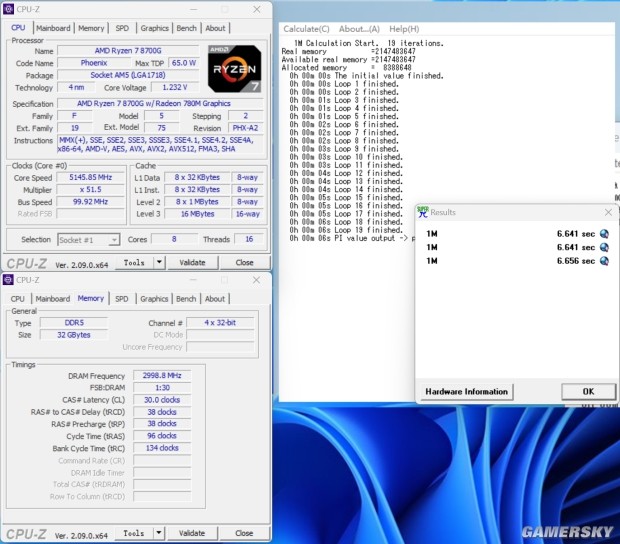
Task: Select CPU tab in top CPU-Z window
Action: click(x=18, y=28)
